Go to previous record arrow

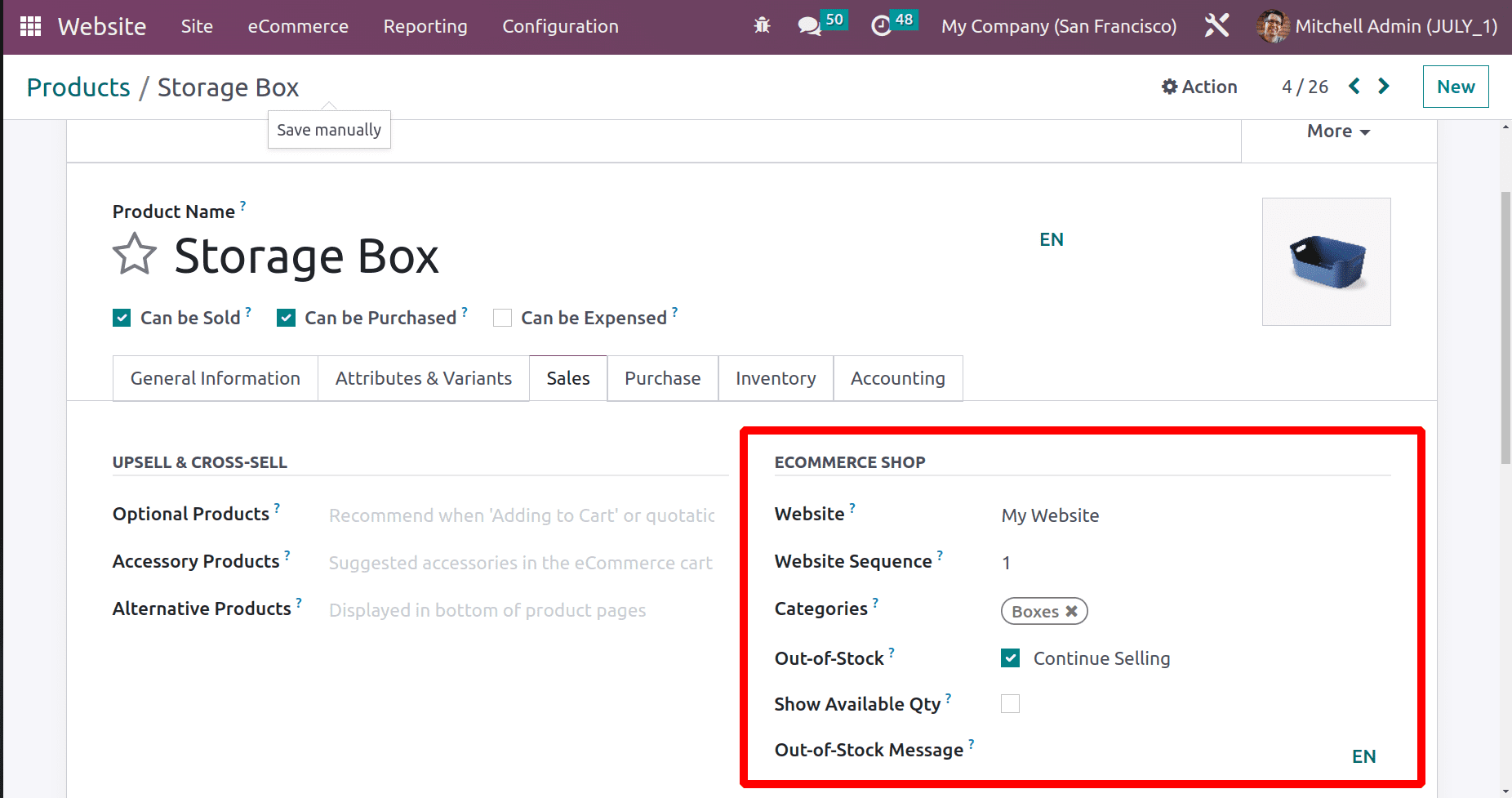(1354, 86)
